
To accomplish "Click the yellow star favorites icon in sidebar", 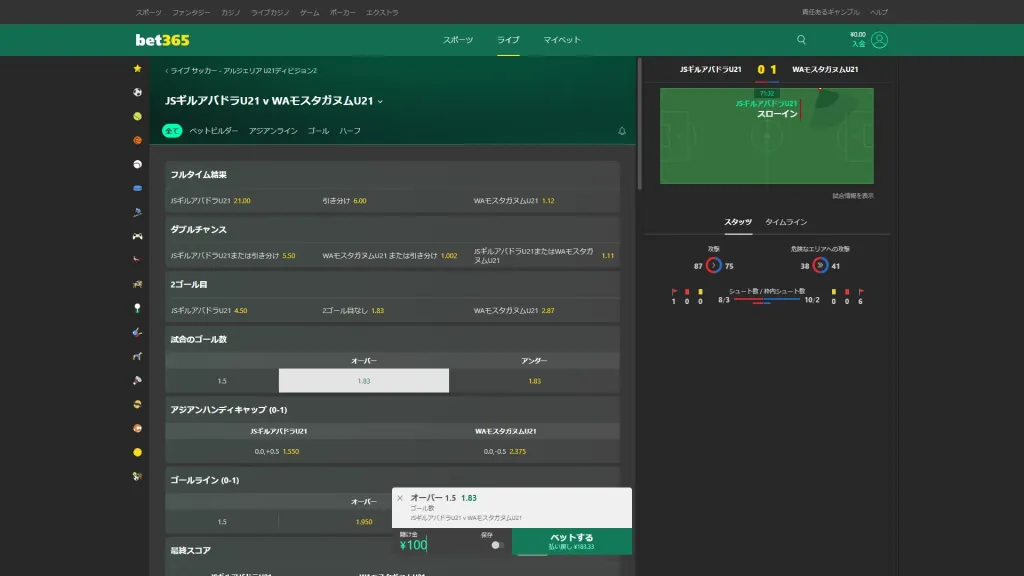I will tap(137, 68).
